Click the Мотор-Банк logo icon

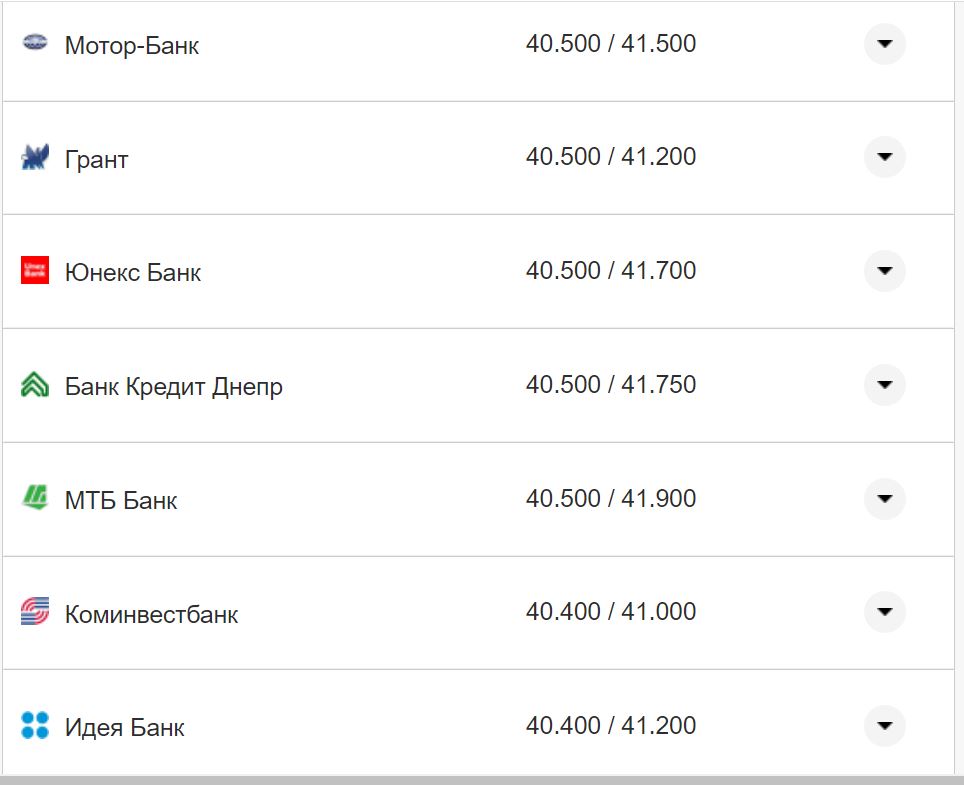click(35, 44)
